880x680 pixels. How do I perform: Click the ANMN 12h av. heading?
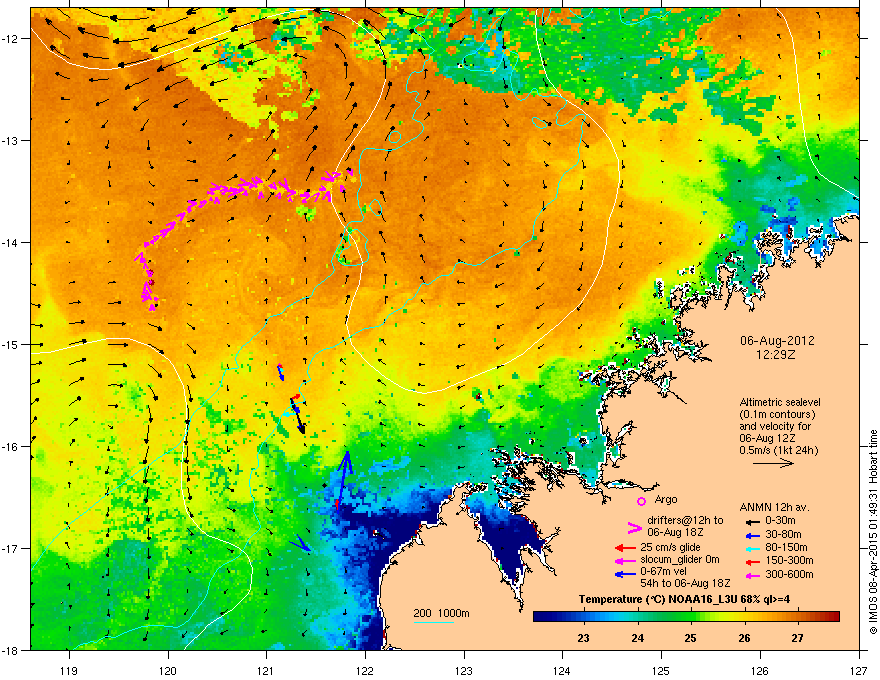pyautogui.click(x=774, y=507)
